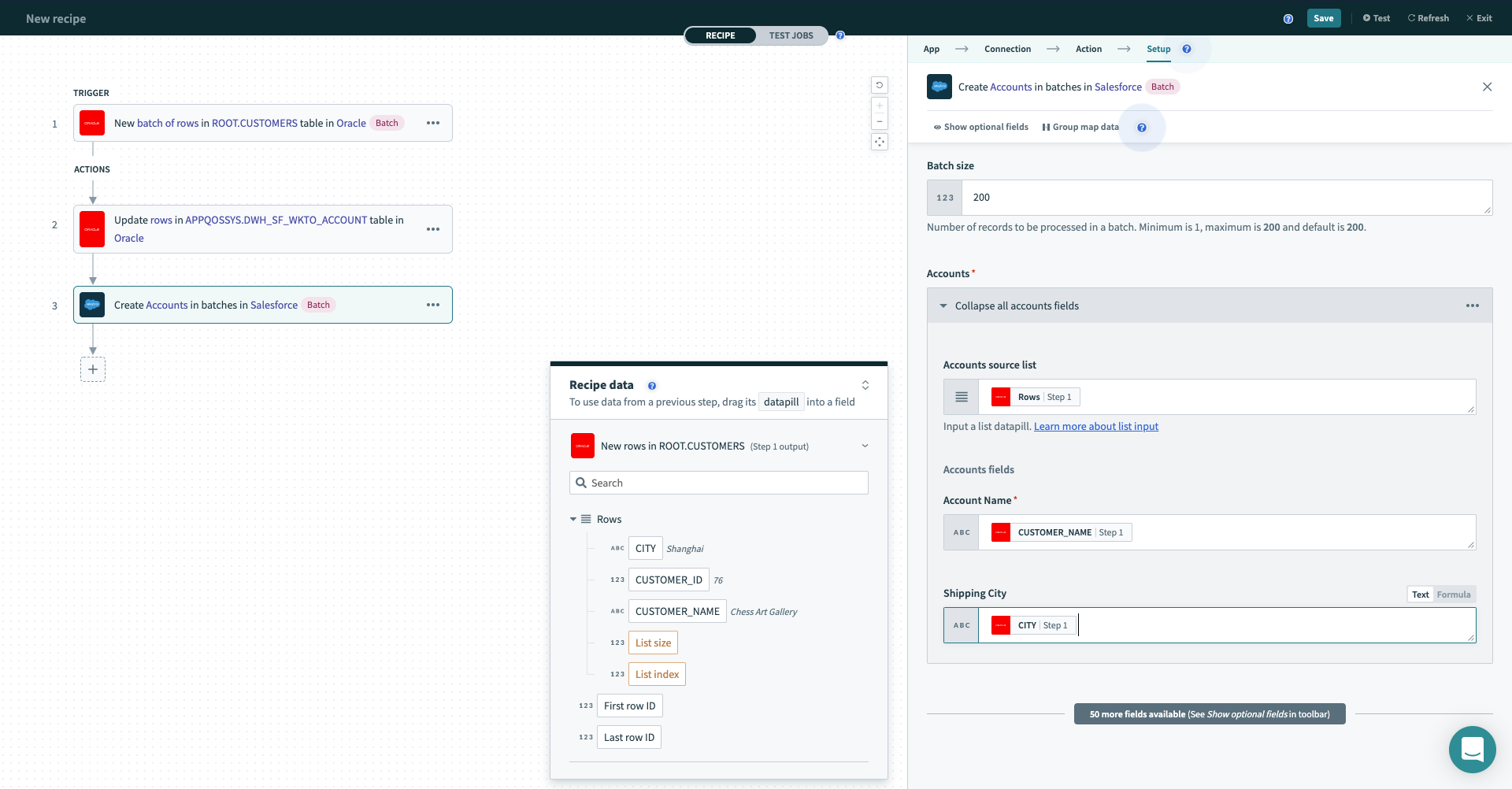
Task: Collapse the Rows datapill tree
Action: pos(573,520)
